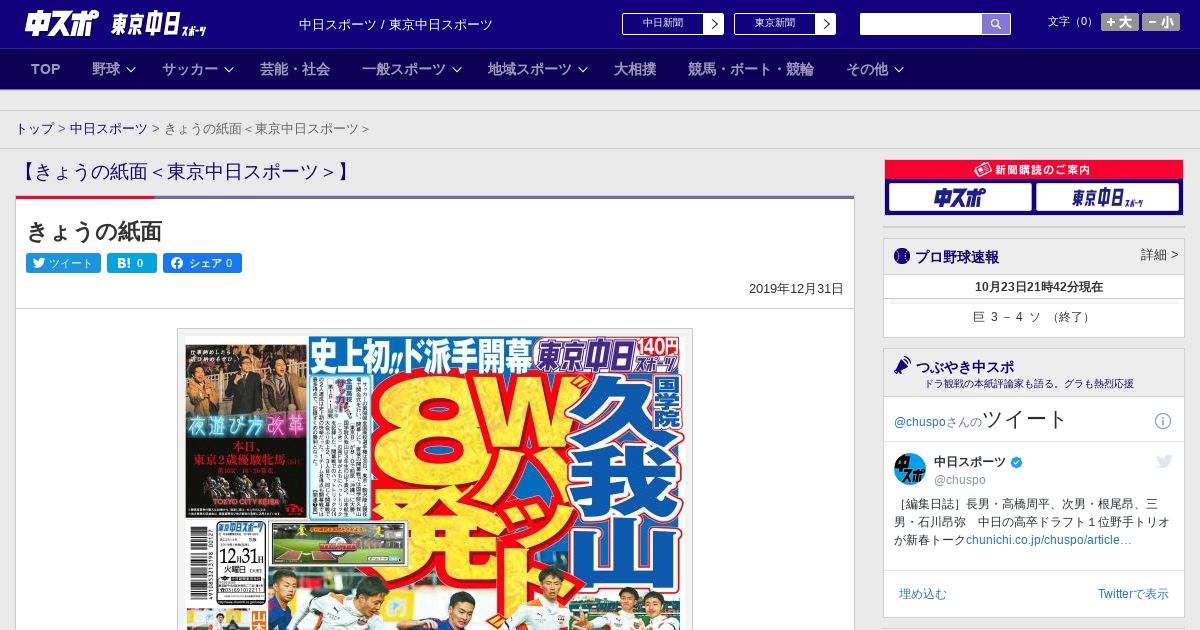Click the megaphone icon beside つぶやき中スポ
The image size is (1200, 630).
pyautogui.click(x=903, y=366)
